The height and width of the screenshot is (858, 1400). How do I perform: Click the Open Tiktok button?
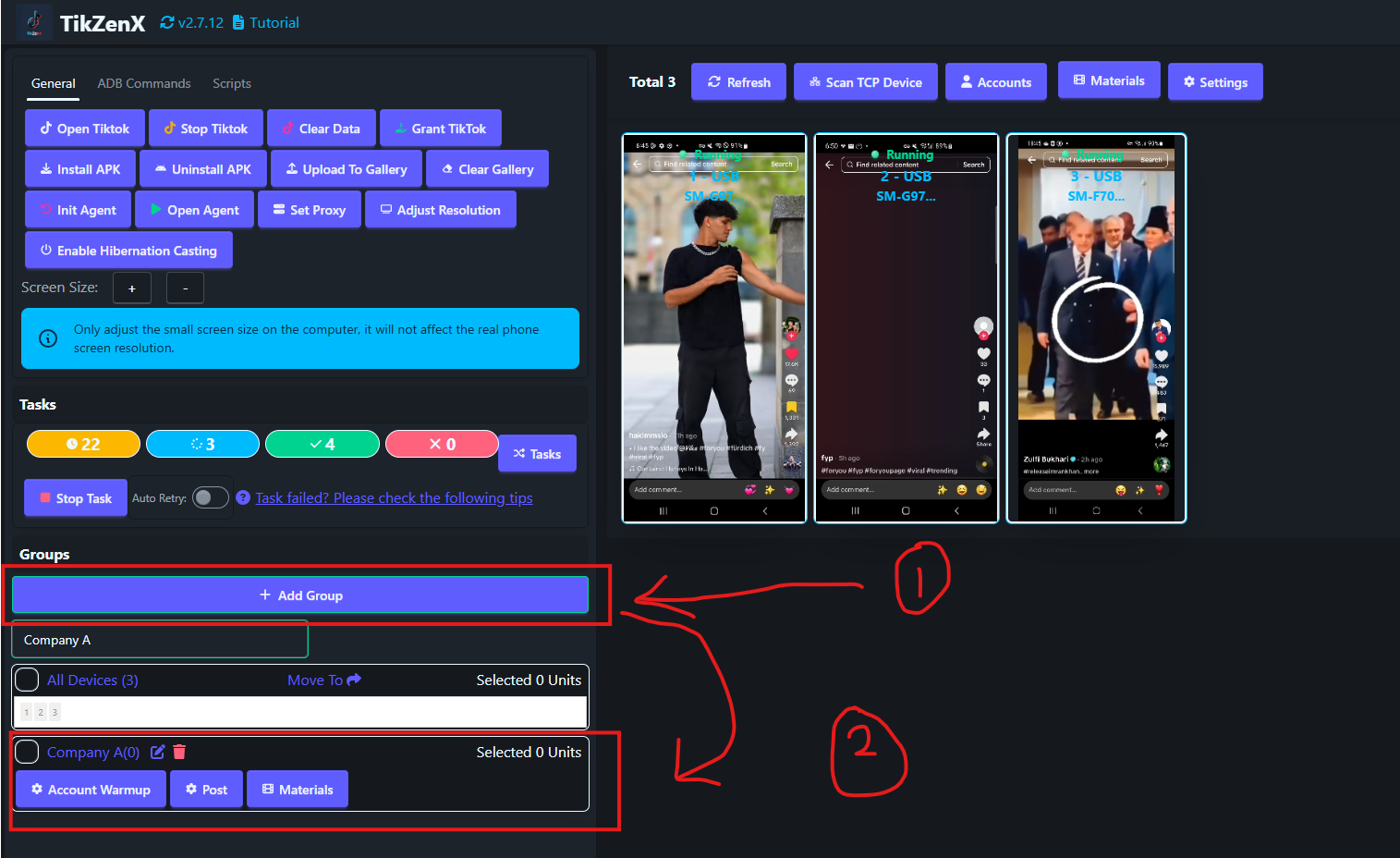pos(85,129)
